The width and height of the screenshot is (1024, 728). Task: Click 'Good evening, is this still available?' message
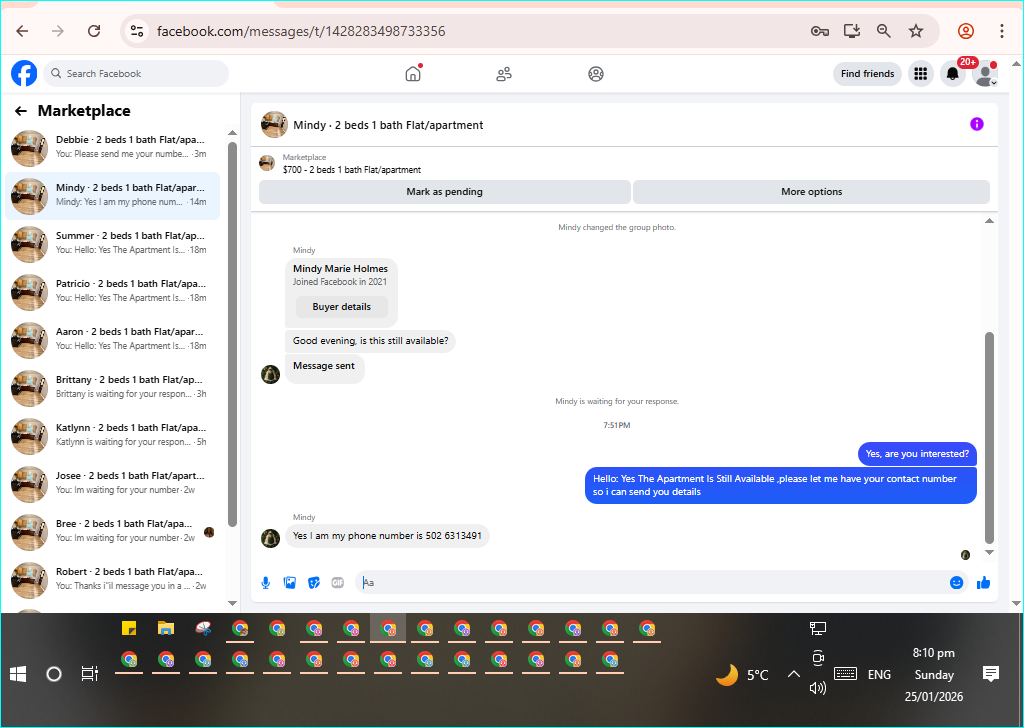[370, 341]
